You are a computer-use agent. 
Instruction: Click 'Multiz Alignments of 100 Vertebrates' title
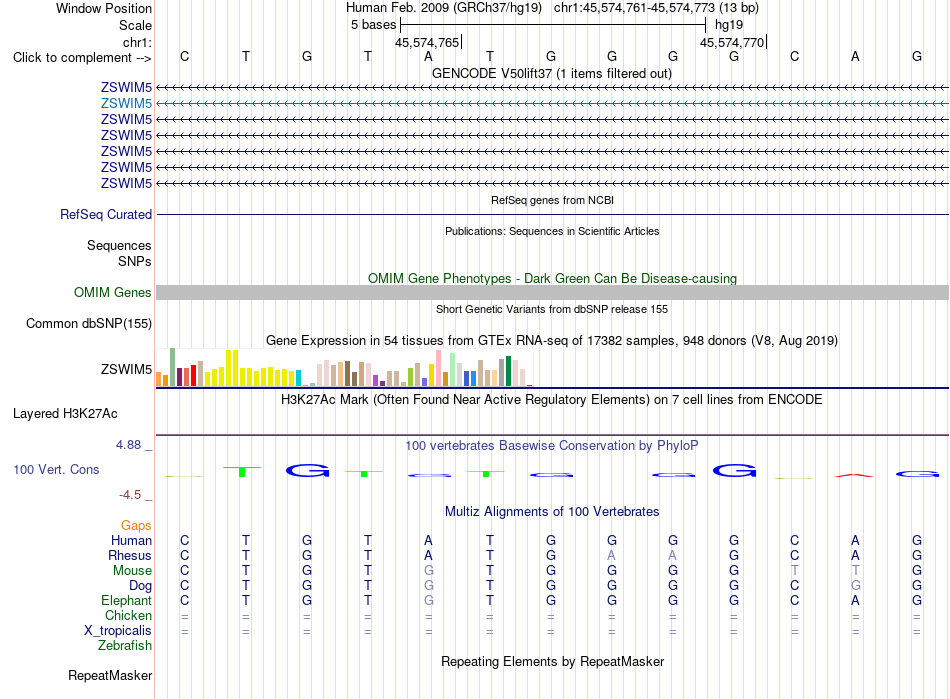[x=552, y=511]
